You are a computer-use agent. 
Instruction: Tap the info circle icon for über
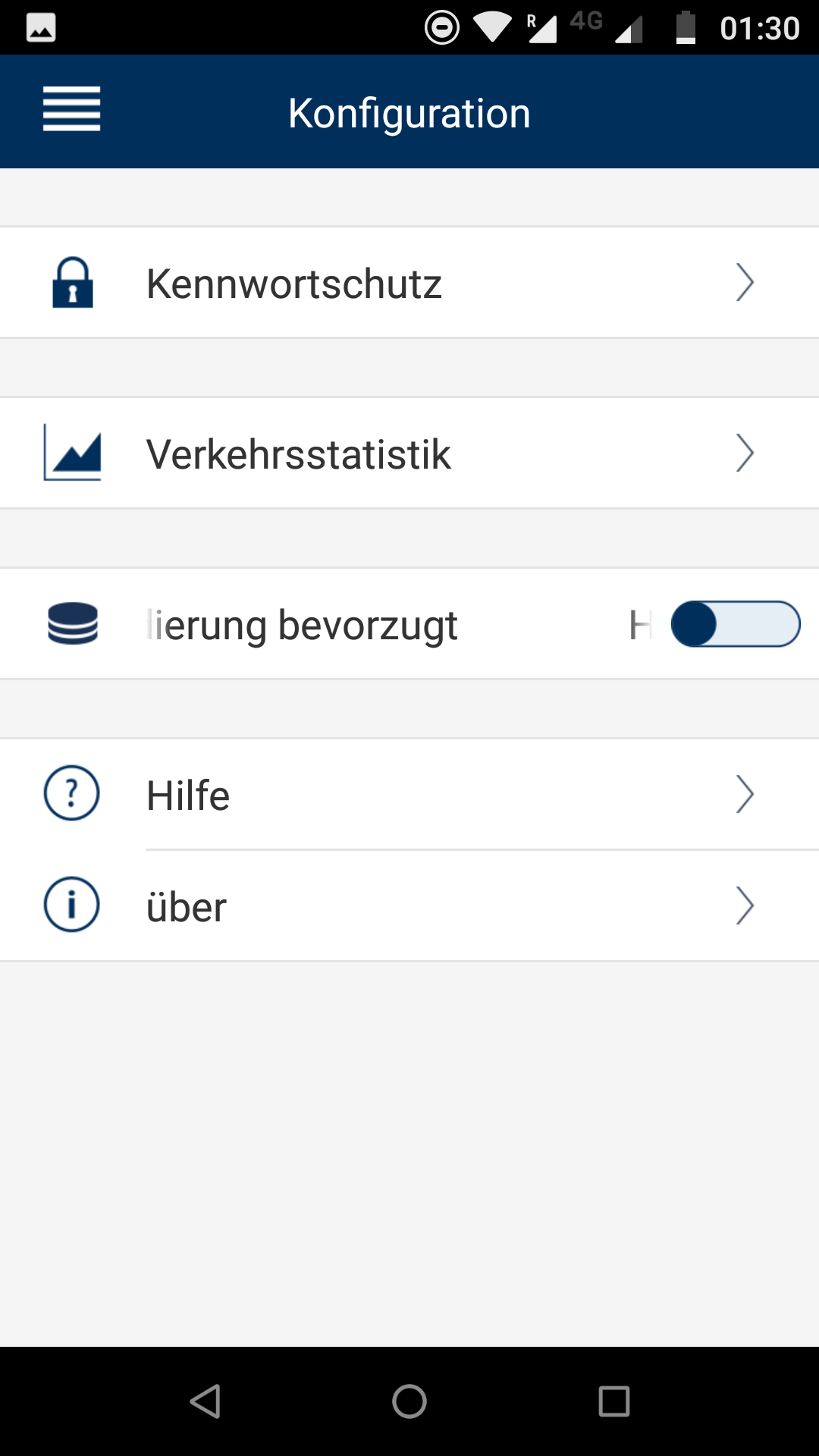pyautogui.click(x=72, y=905)
